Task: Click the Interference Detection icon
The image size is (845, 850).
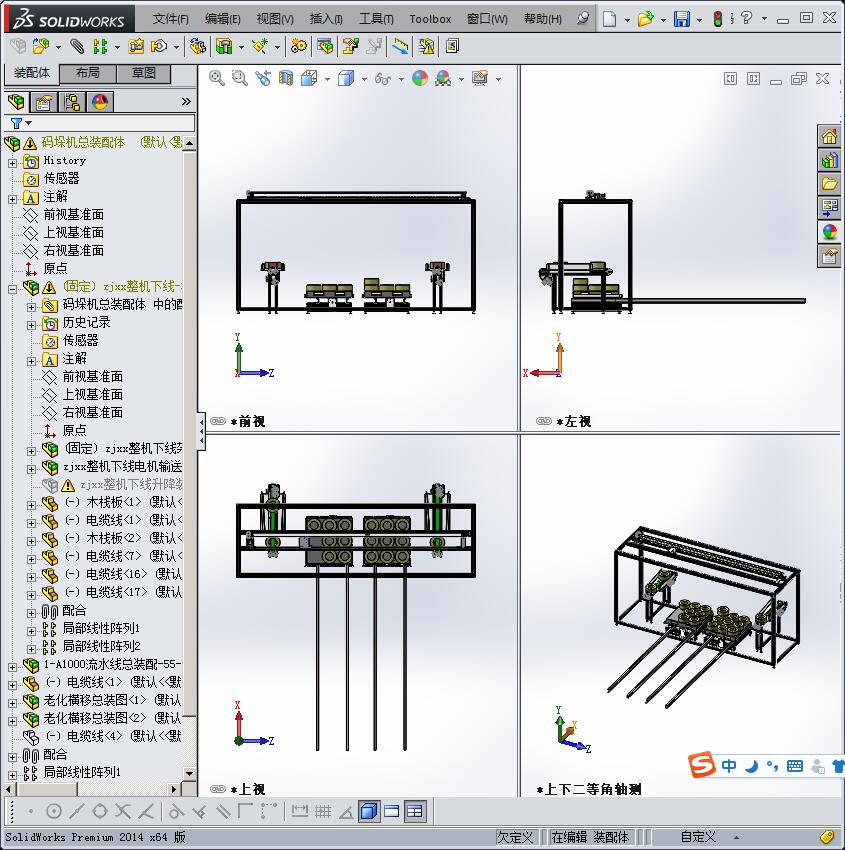Action: pos(401,47)
